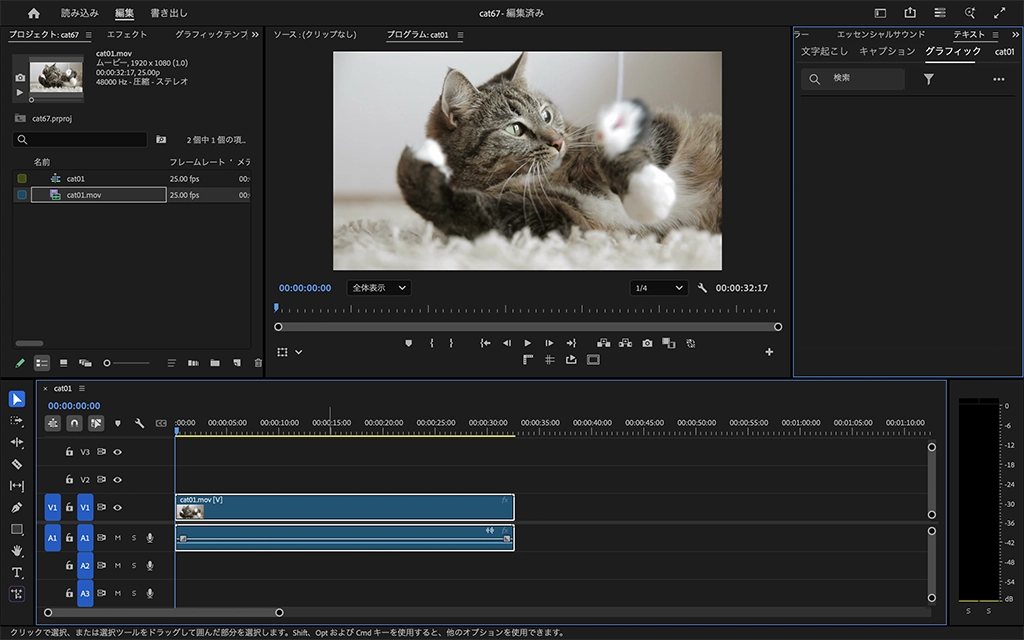Image resolution: width=1024 pixels, height=640 pixels.
Task: Expand the project panel overflow tabs chevron
Action: 254,35
